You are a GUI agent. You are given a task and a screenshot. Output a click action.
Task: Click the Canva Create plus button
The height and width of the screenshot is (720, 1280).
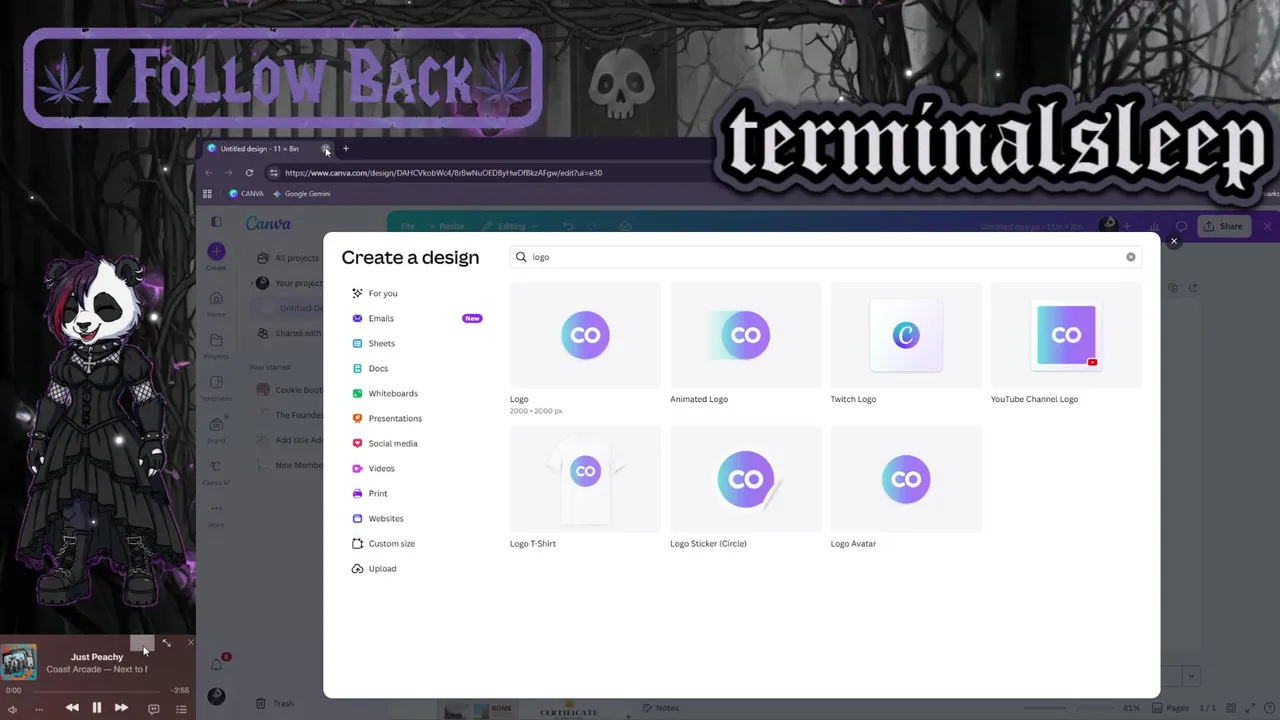point(216,252)
